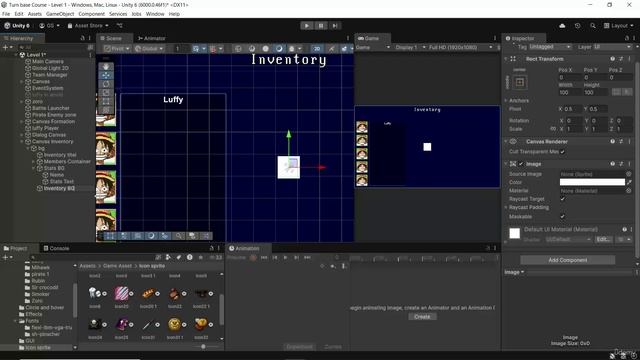Switch to the Animator tab
Screen dimensions: 640x360
tap(151, 38)
